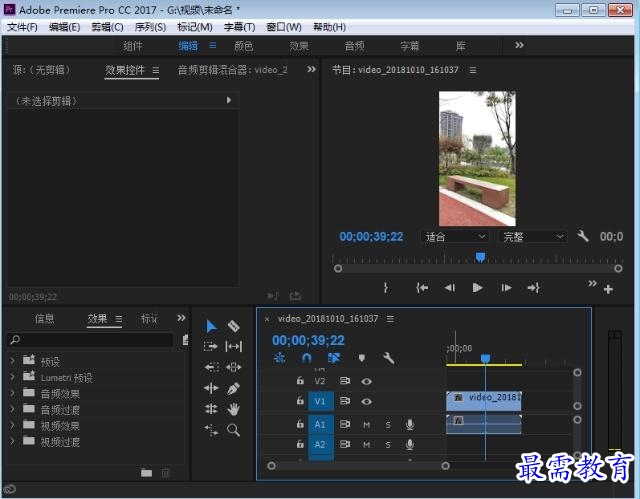Viewport: 640px width, 499px height.
Task: Switch to 效果控件 tab
Action: pos(125,70)
